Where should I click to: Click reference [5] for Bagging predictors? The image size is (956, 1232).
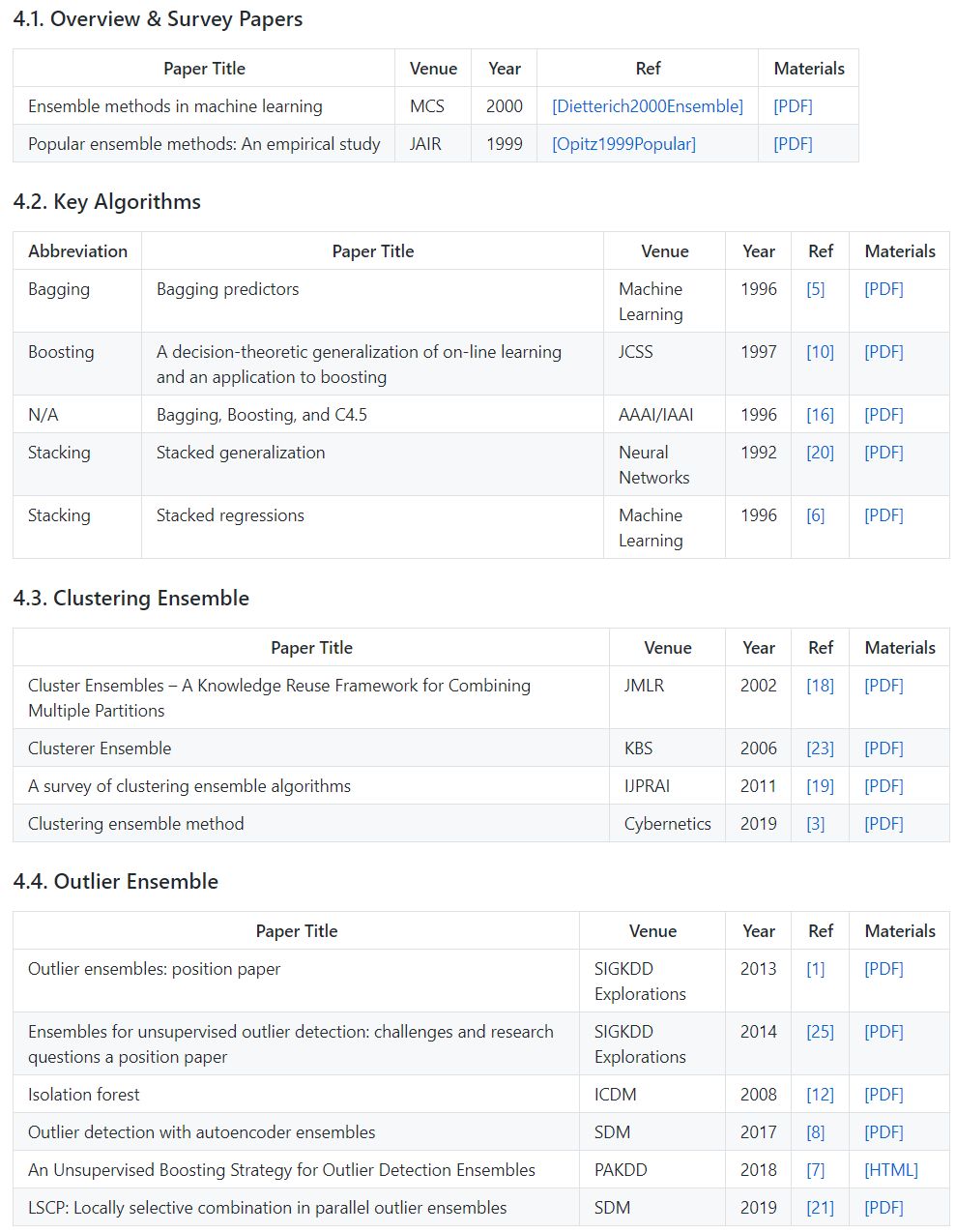816,289
